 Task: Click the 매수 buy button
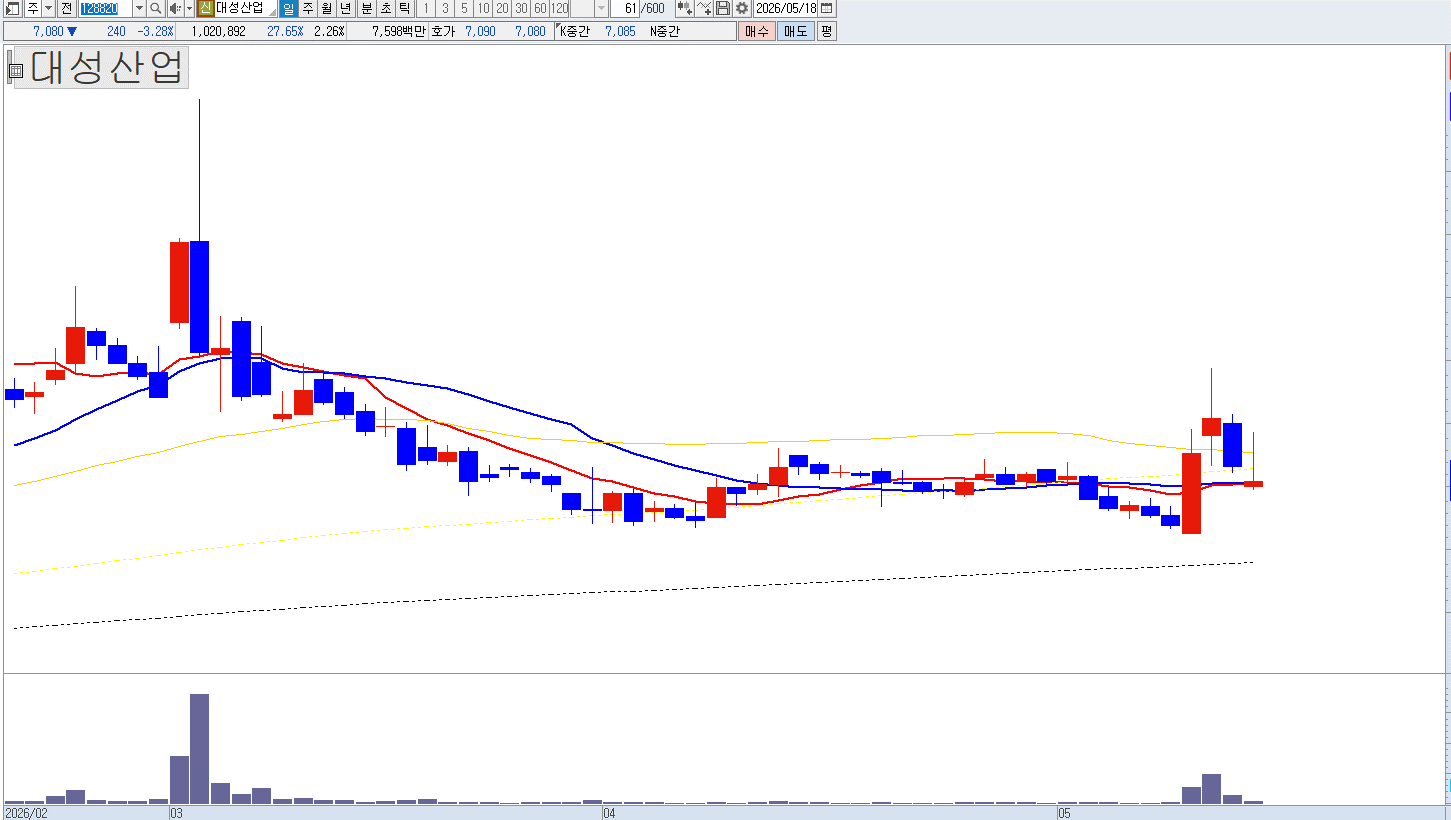(x=757, y=31)
